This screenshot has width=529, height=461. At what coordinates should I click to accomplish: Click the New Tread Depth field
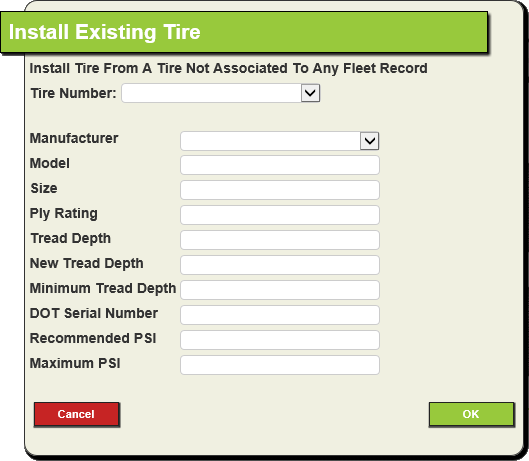tap(280, 265)
